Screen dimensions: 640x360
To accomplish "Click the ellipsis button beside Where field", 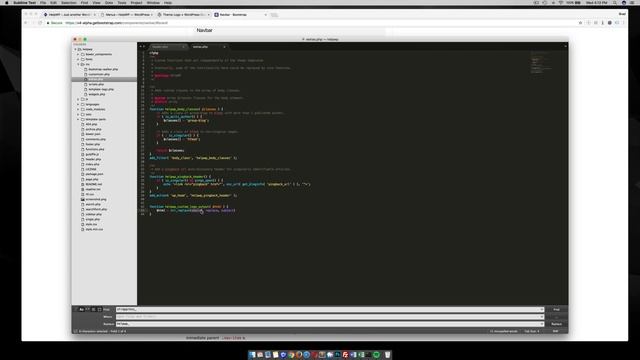I will coord(556,317).
